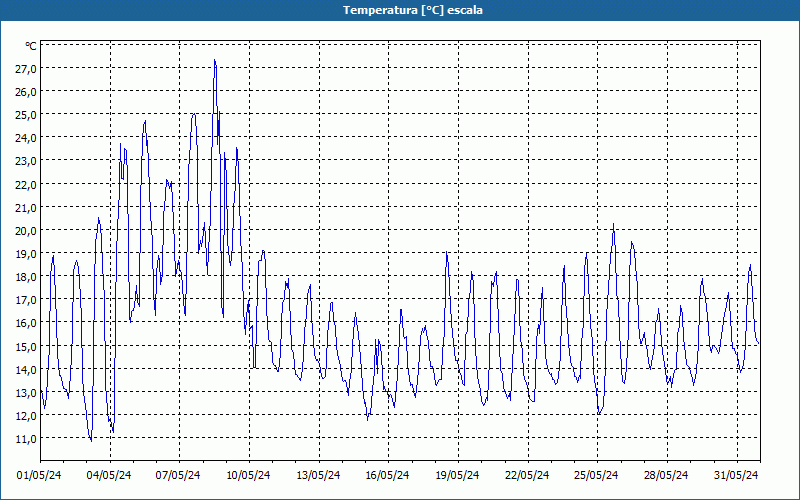
Task: Click the 04/05/24 date label
Action: tap(109, 475)
